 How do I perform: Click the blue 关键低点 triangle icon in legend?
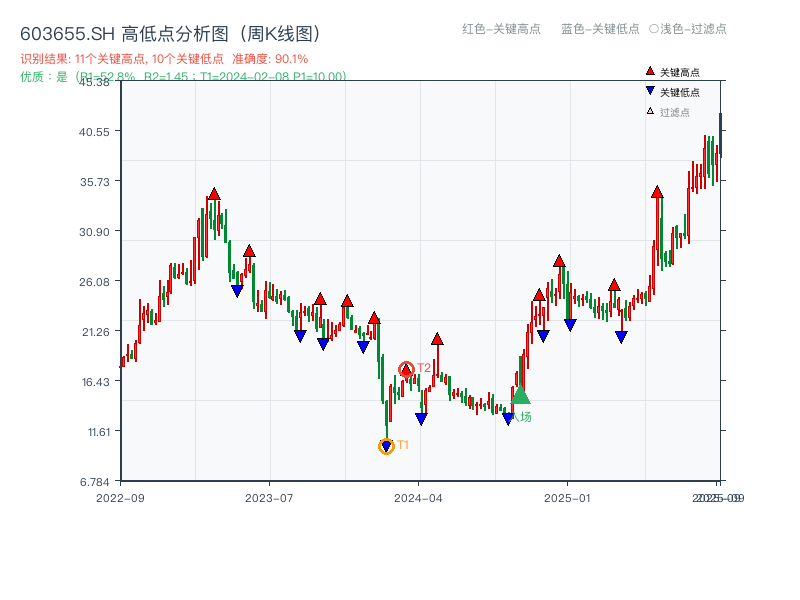point(650,91)
